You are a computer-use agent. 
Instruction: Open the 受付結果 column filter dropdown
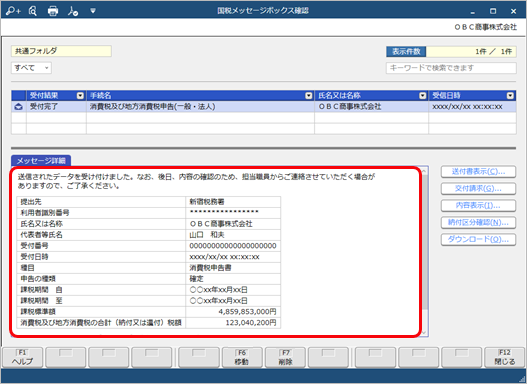(80, 96)
